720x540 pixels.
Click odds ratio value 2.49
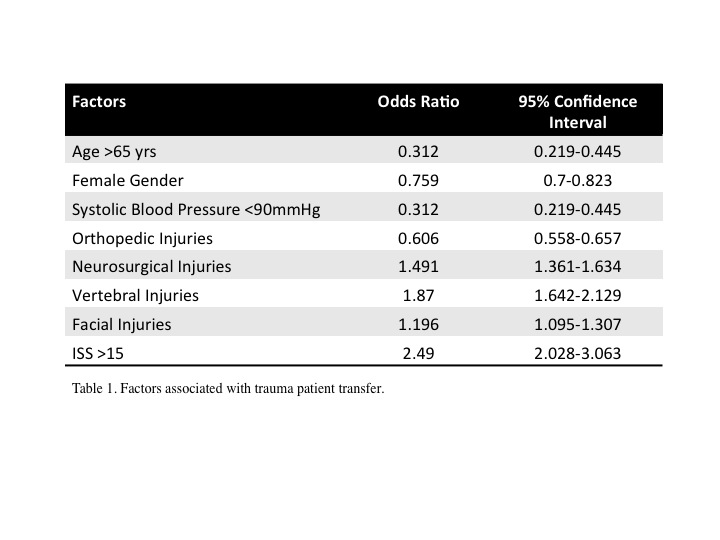418,354
